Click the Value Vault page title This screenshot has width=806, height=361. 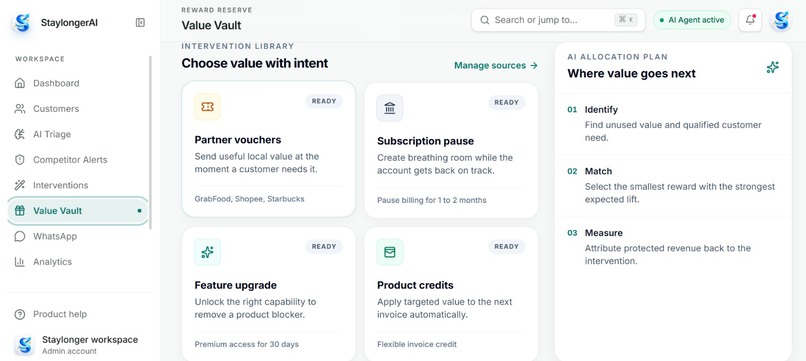pyautogui.click(x=211, y=25)
